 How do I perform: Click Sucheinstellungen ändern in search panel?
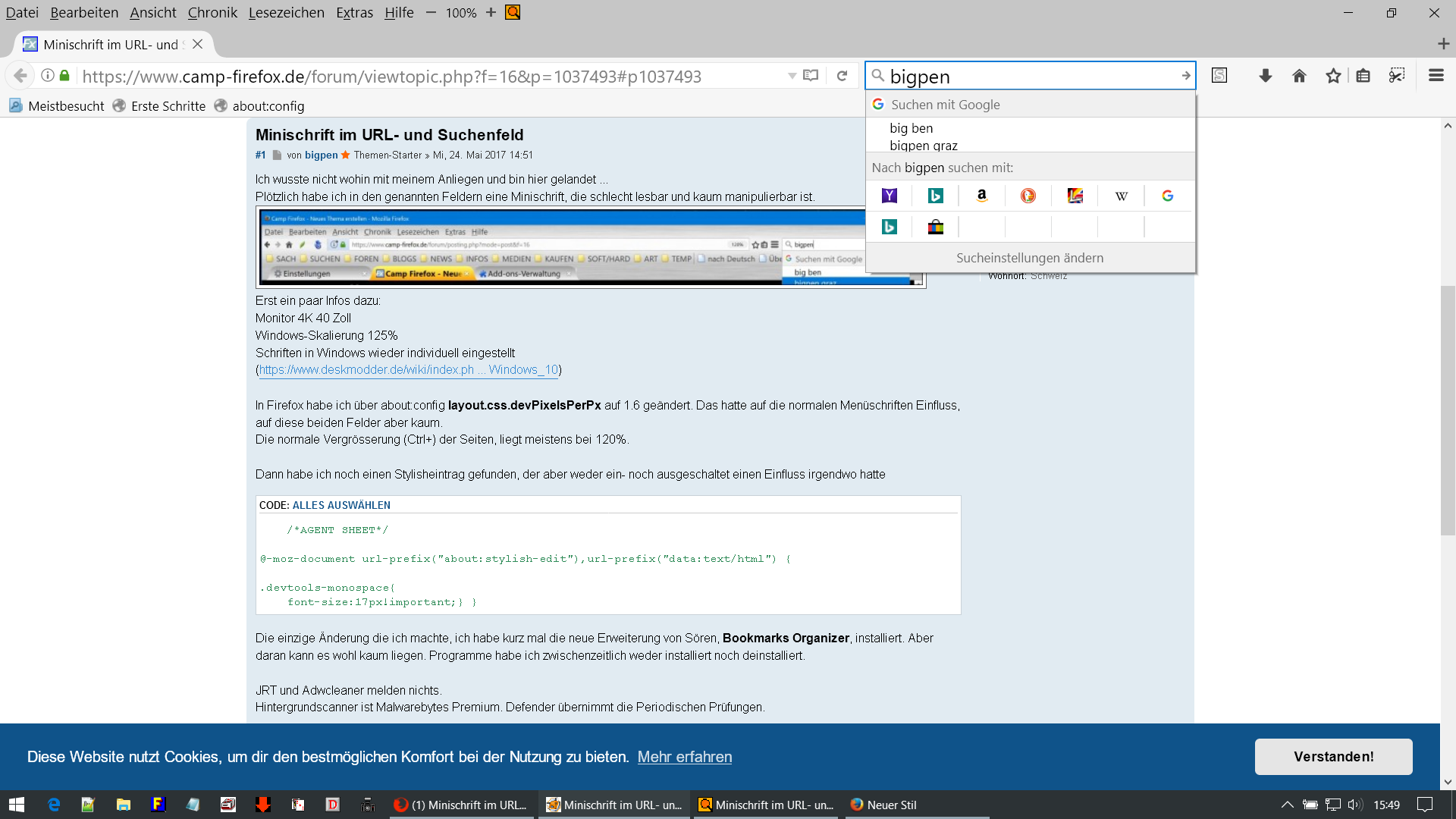(x=1029, y=258)
